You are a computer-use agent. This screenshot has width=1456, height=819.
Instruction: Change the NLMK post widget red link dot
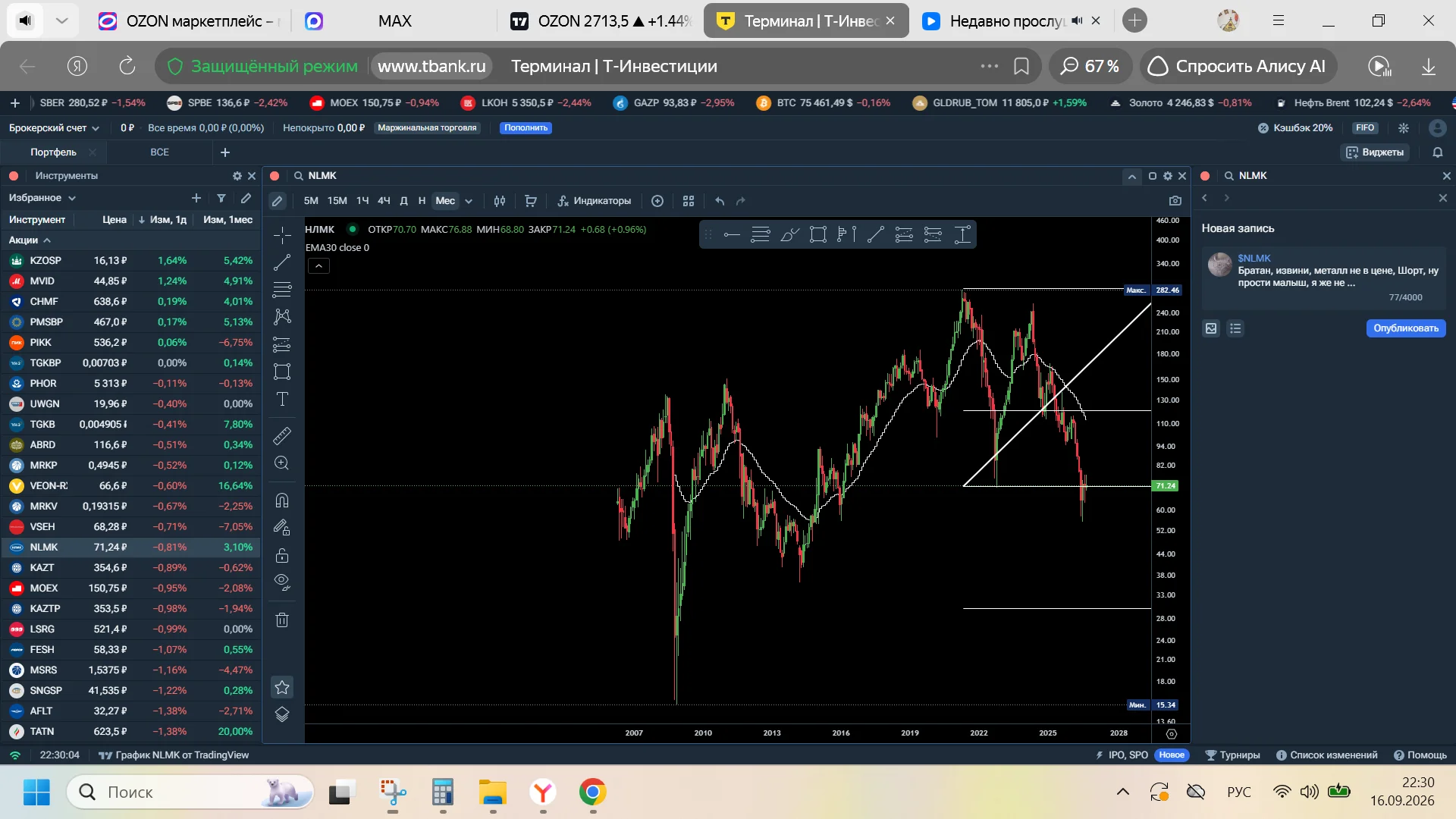1205,176
